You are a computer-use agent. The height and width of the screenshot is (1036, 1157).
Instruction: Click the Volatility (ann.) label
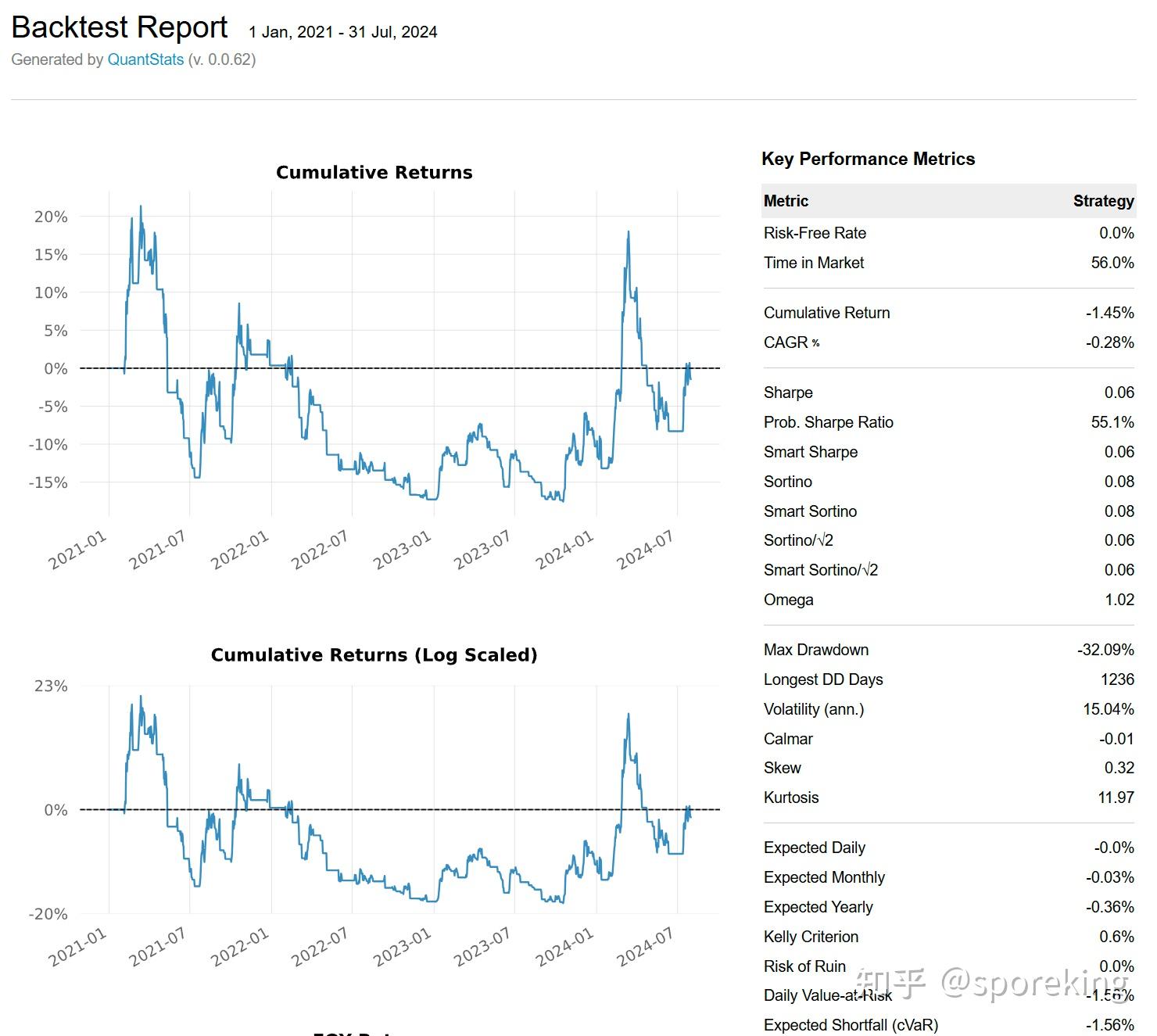(x=813, y=709)
